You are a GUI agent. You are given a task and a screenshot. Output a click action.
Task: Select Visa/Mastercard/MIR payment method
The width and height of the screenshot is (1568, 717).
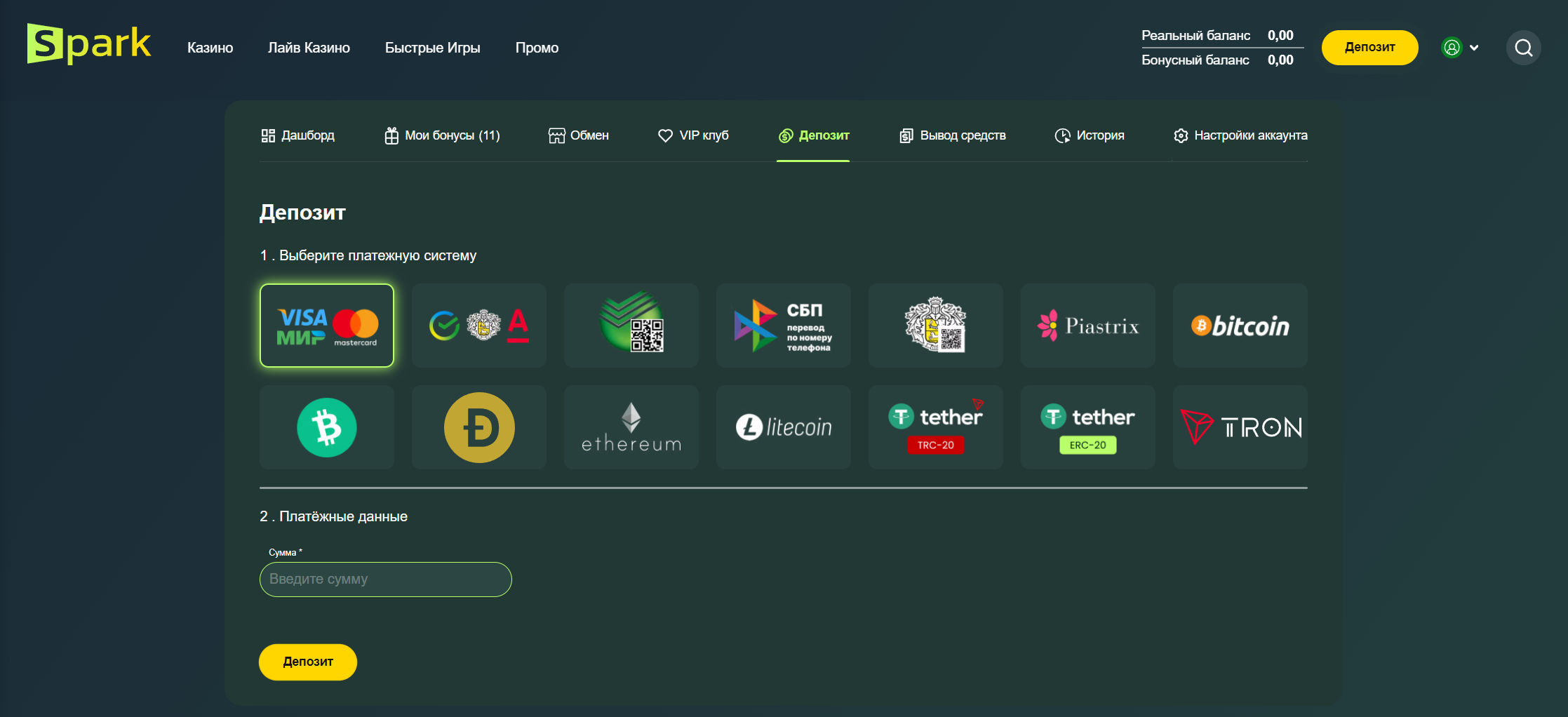click(327, 326)
